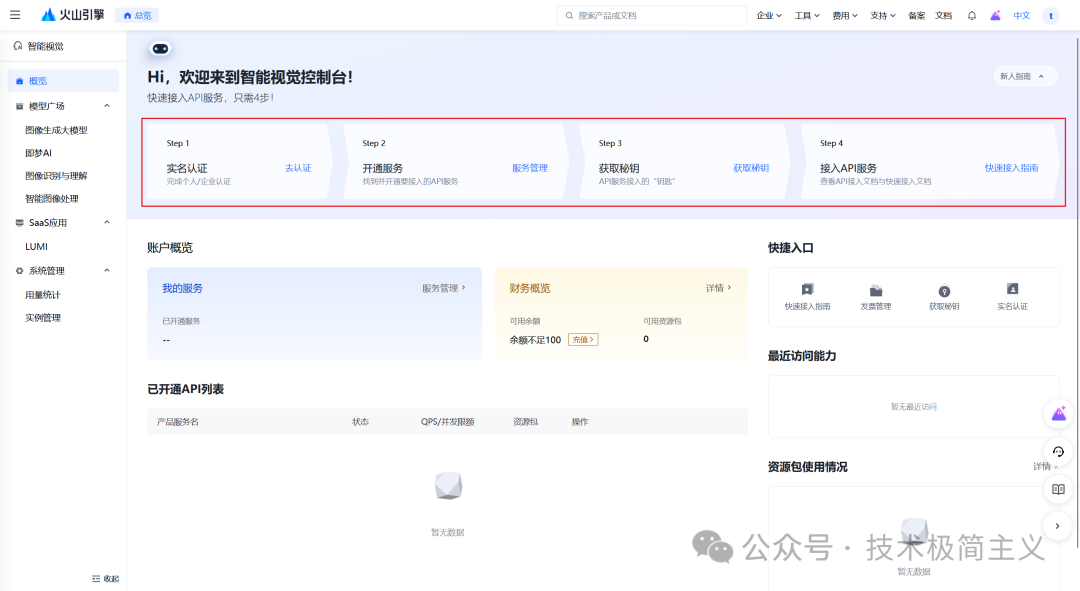Open the documentation book icon on the right edge

coord(1058,489)
